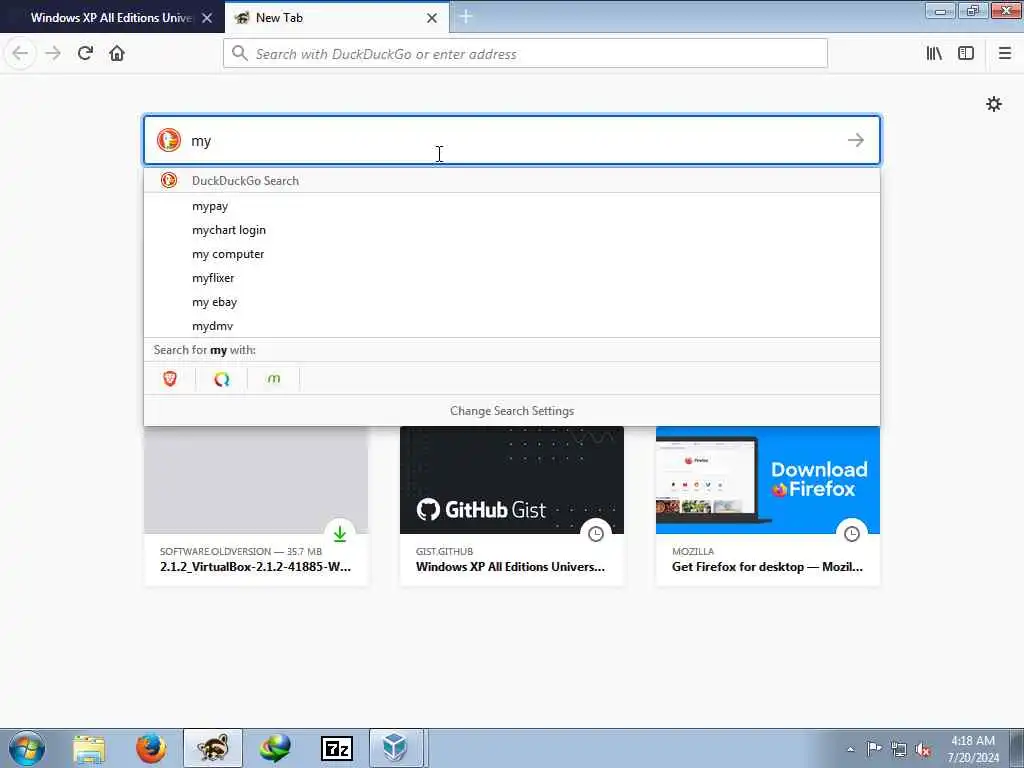Show hidden system tray icons
The height and width of the screenshot is (768, 1024).
[850, 749]
